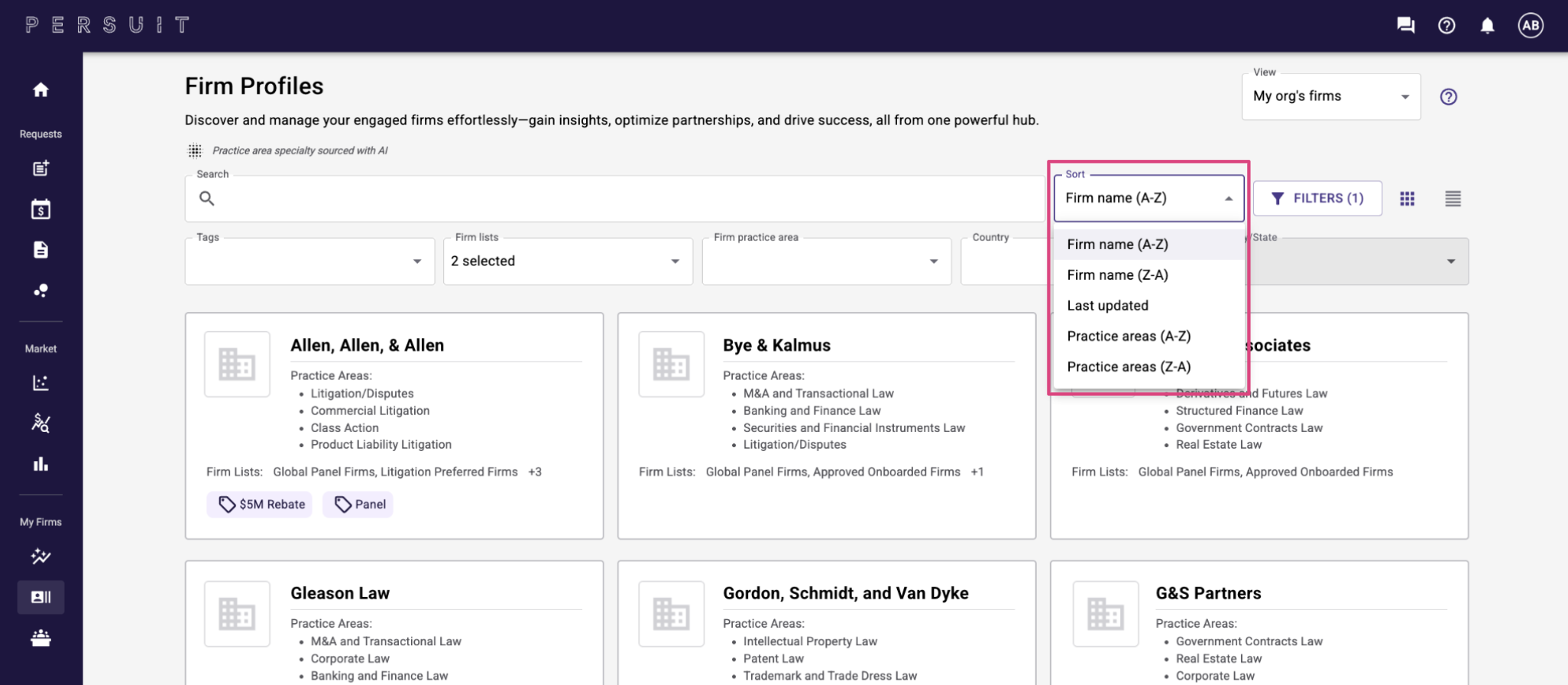This screenshot has height=685, width=1568.
Task: Open G&S Partners firm profile
Action: (x=1208, y=593)
